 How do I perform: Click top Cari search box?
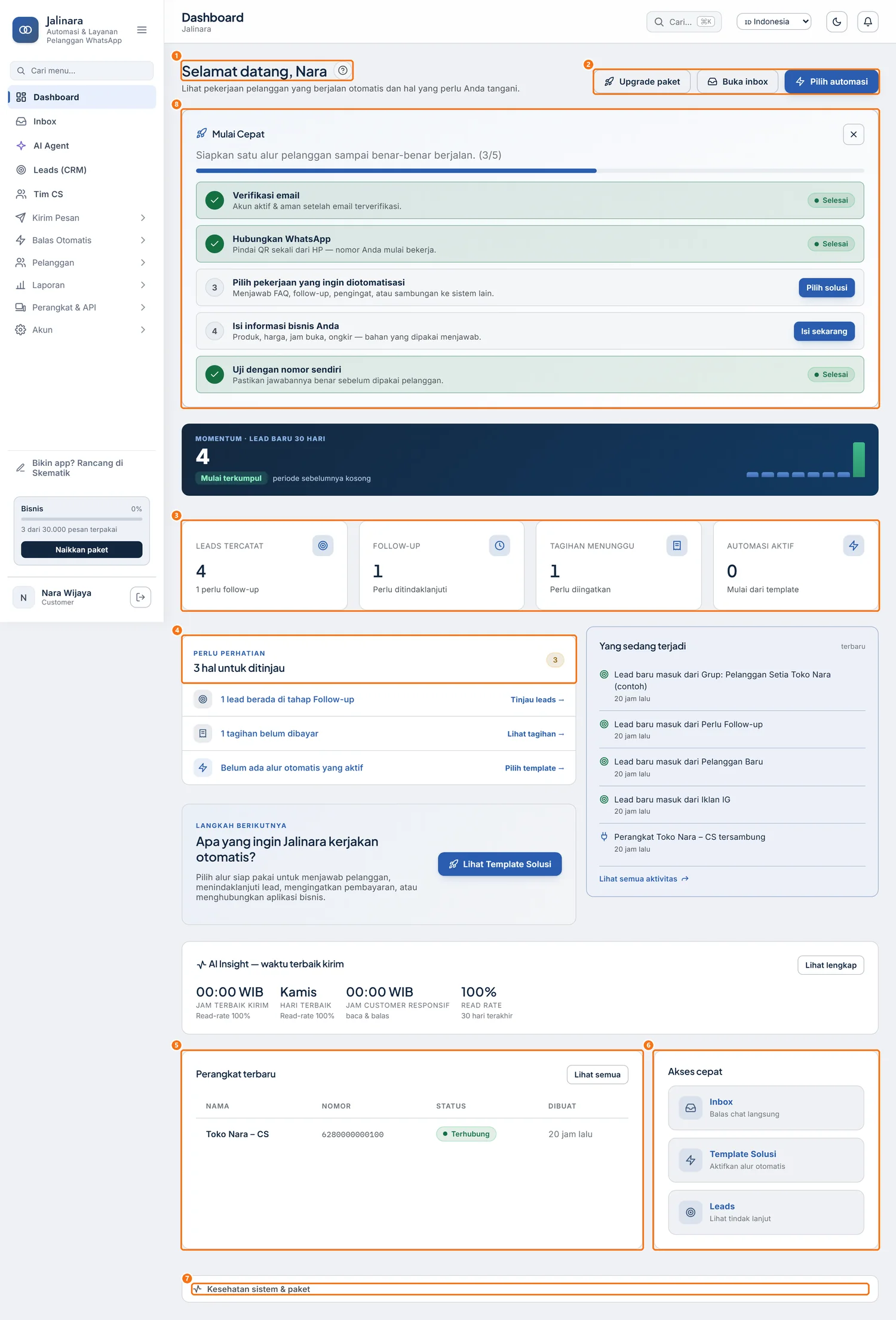tap(684, 22)
